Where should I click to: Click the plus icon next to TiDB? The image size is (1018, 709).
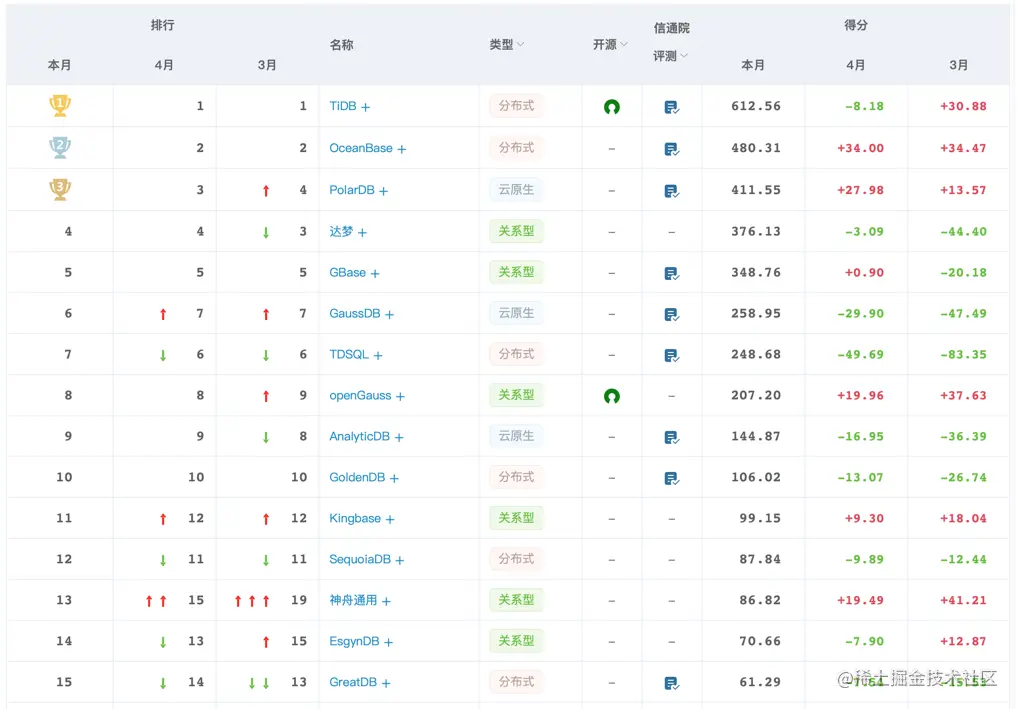366,107
